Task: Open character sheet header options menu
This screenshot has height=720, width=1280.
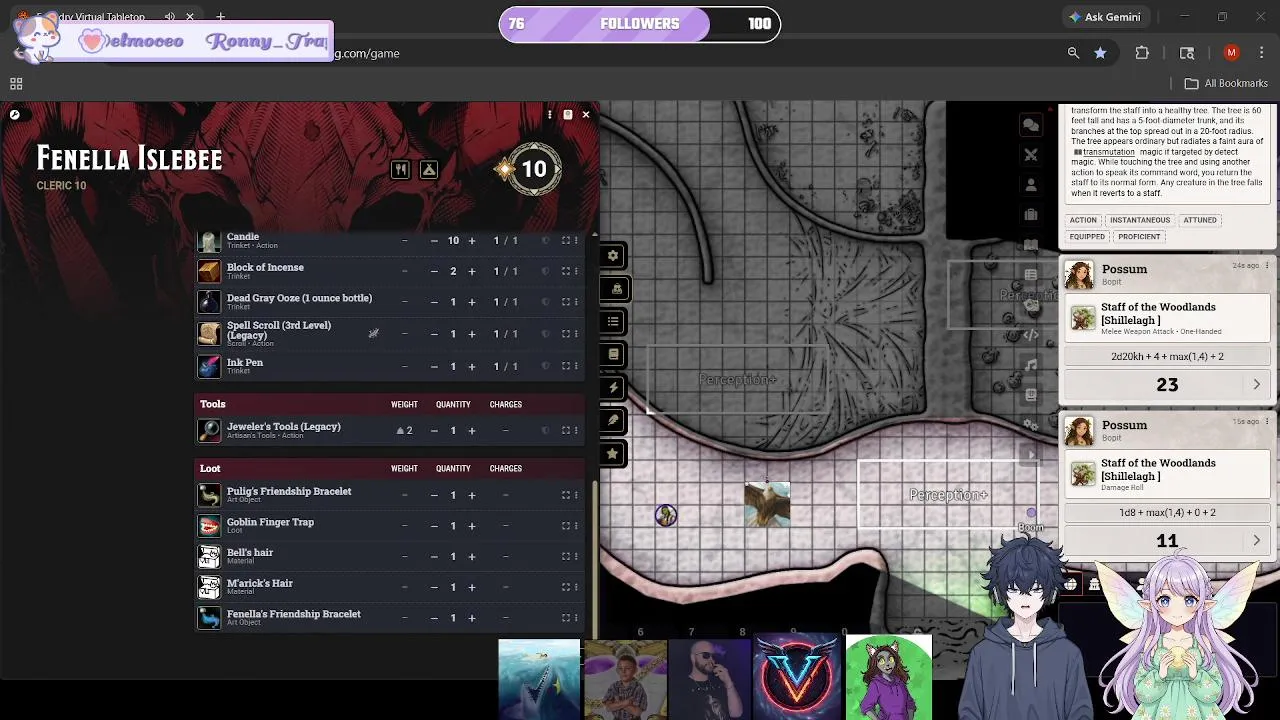Action: 549,115
